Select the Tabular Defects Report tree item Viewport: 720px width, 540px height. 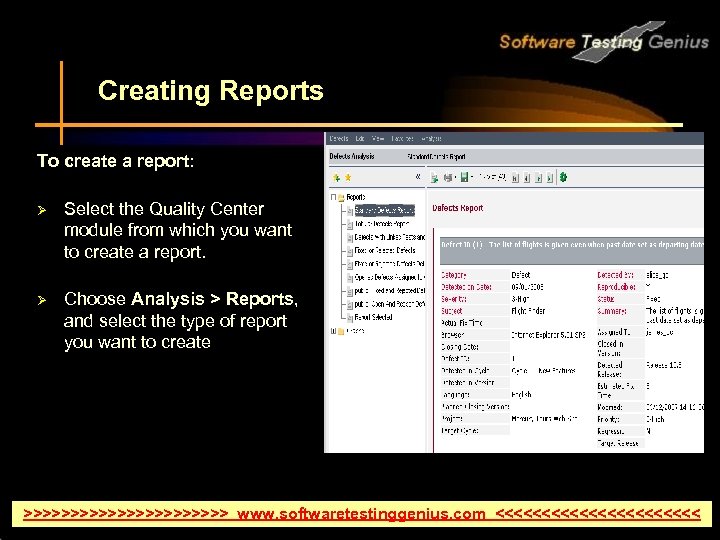382,224
